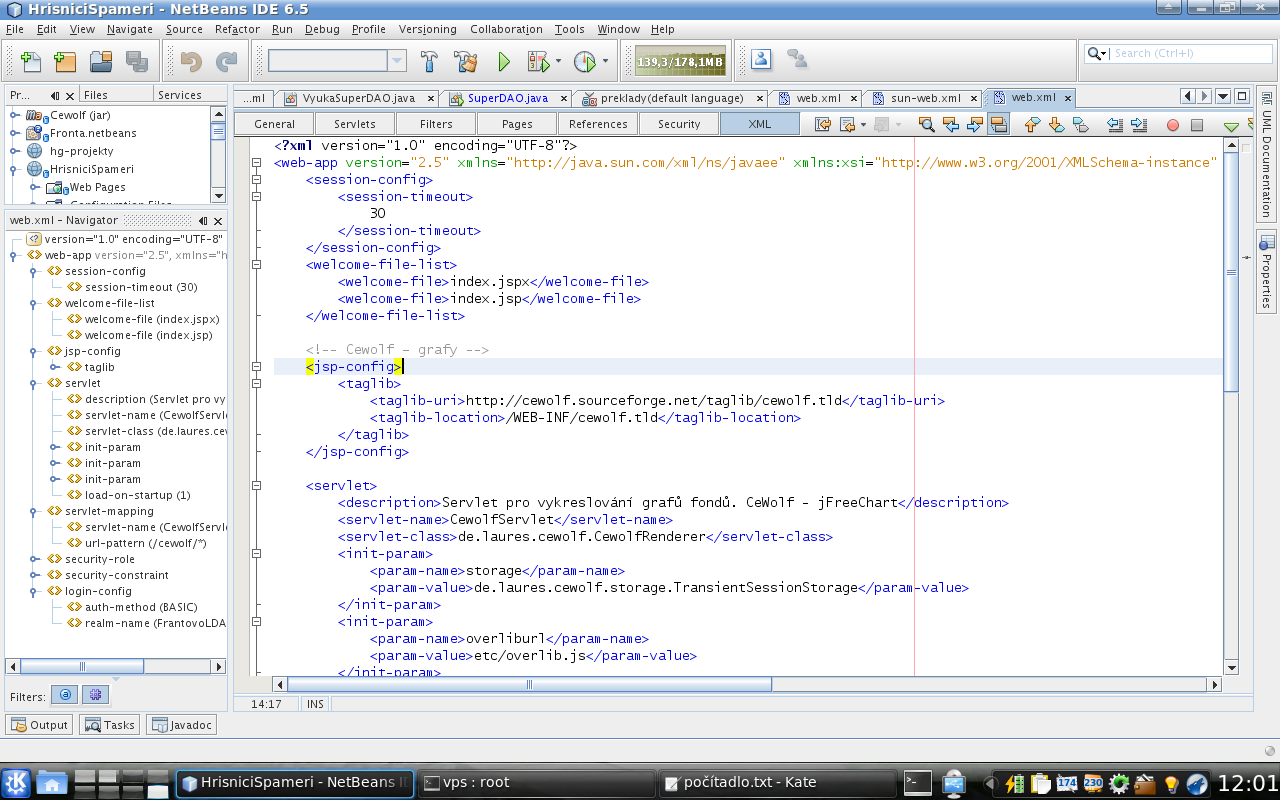Start macro recording red circle
The height and width of the screenshot is (800, 1280).
click(1173, 125)
